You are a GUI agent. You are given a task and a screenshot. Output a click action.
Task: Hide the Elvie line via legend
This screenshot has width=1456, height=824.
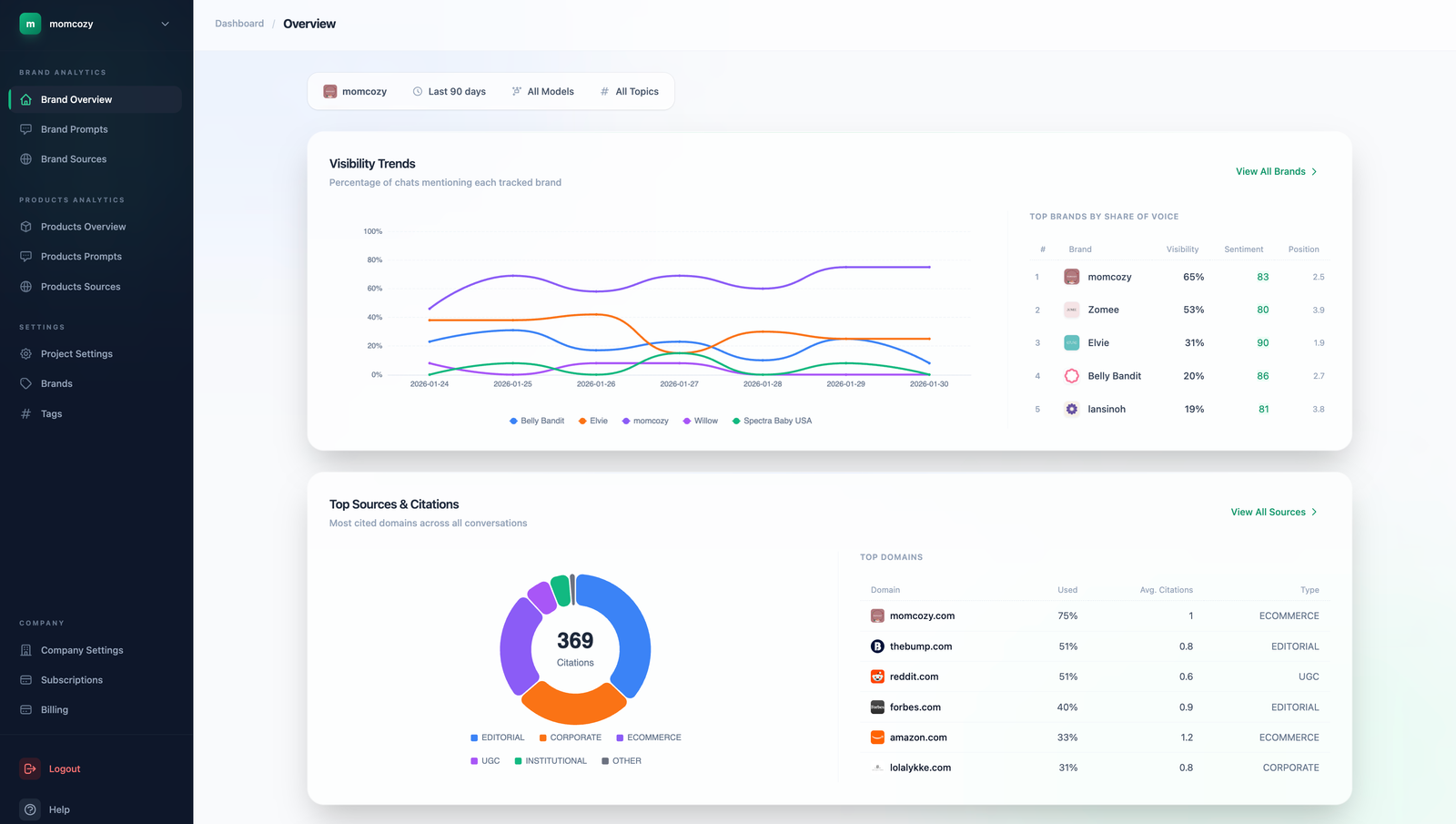[x=592, y=420]
